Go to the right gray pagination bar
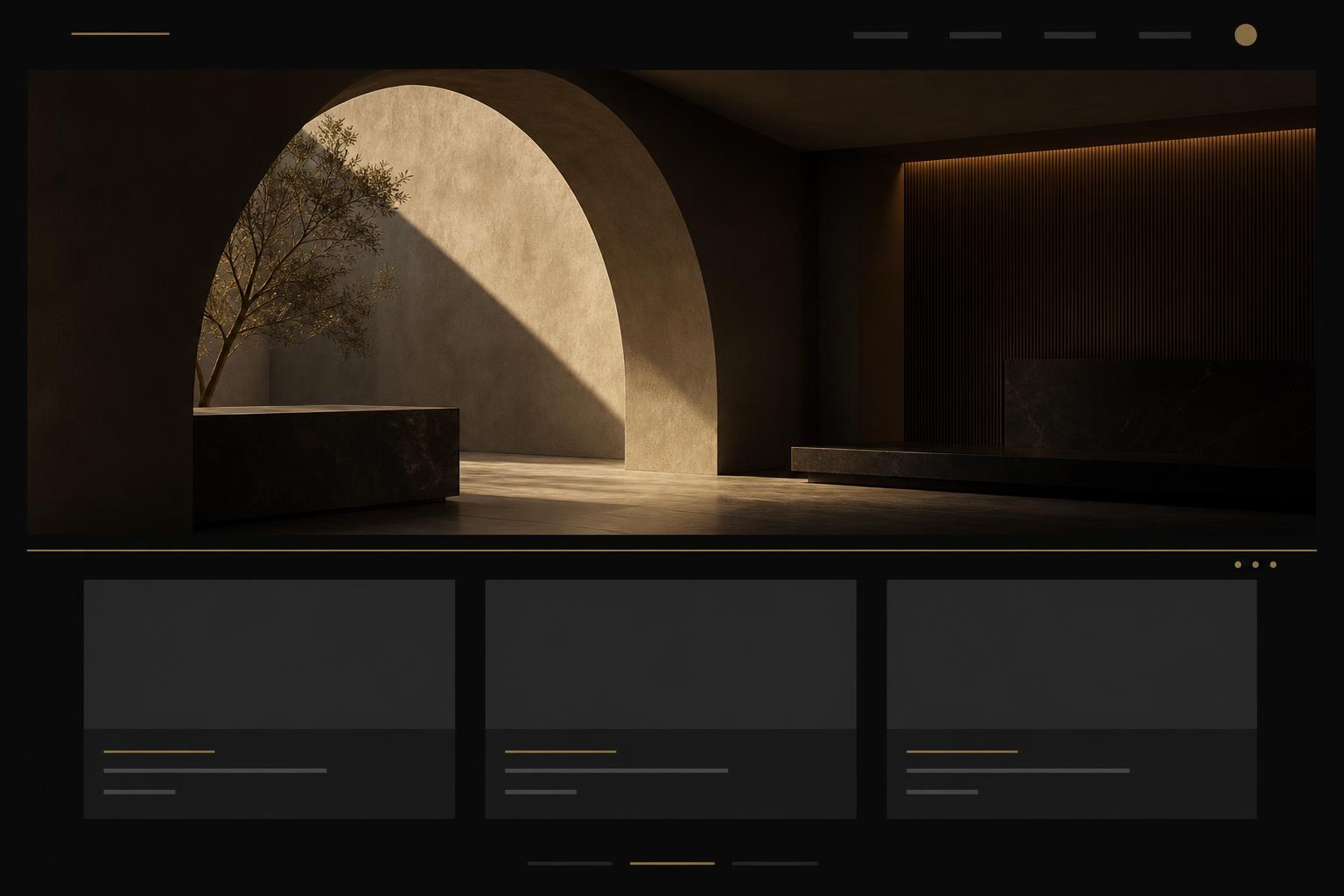The width and height of the screenshot is (1344, 896). 775,864
